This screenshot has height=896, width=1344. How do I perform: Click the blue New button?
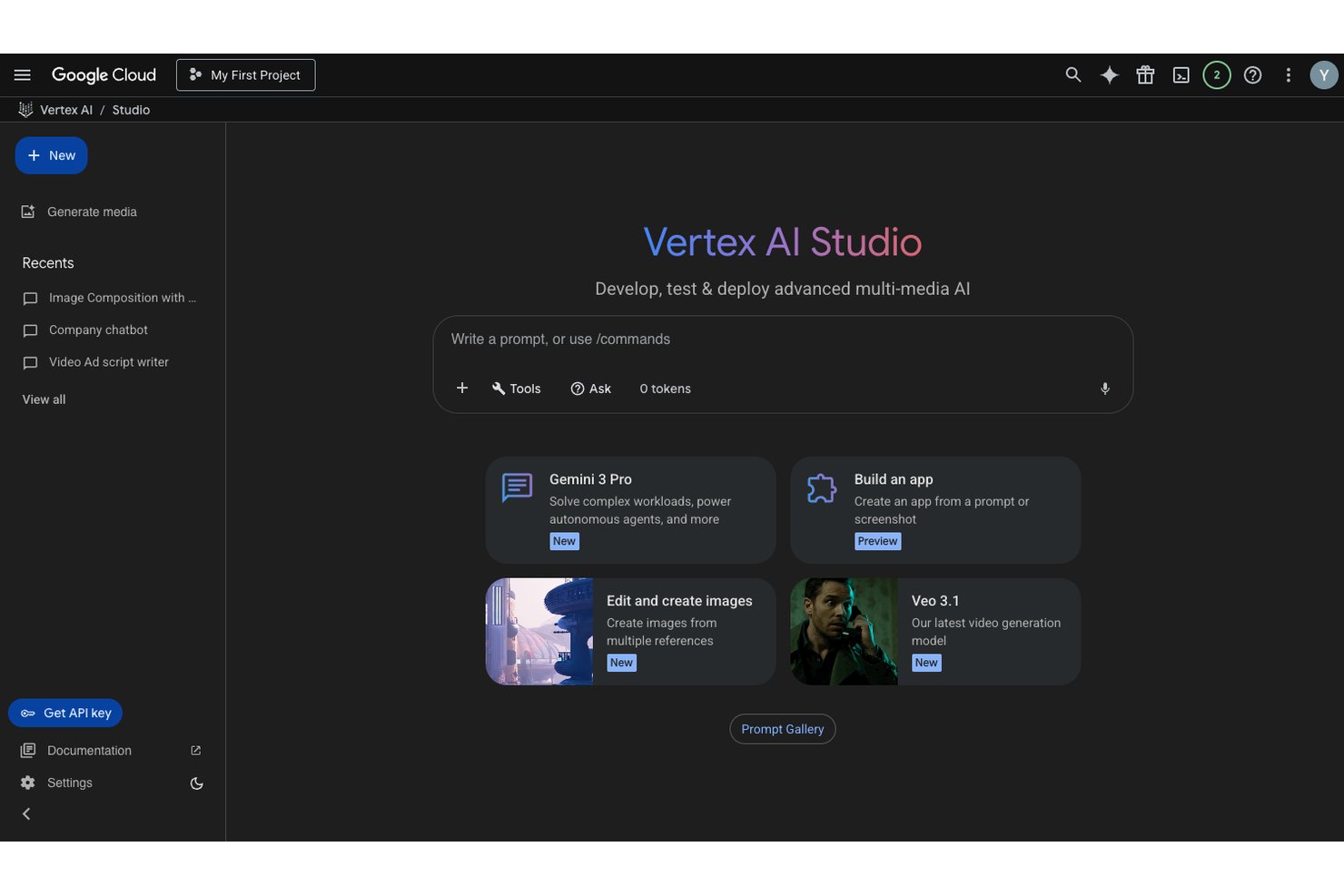point(52,155)
